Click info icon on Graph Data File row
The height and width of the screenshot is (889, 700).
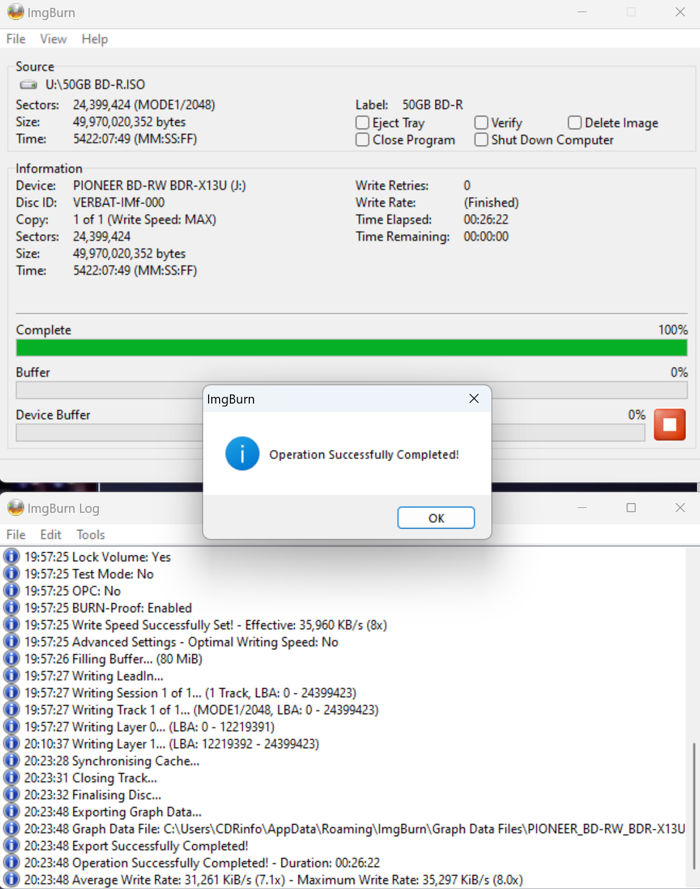click(x=11, y=828)
